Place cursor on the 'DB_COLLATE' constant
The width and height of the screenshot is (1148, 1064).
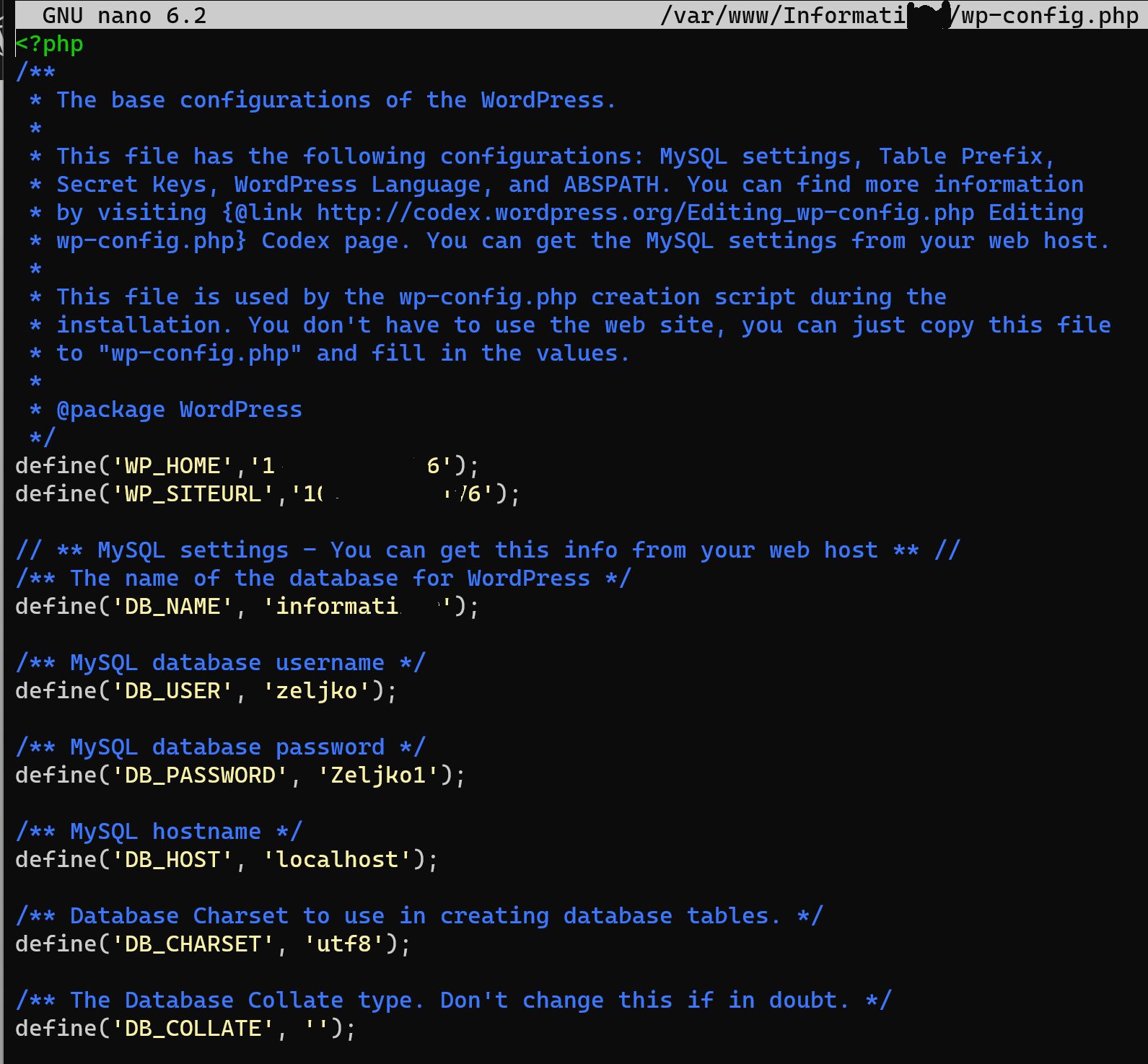[193, 1029]
